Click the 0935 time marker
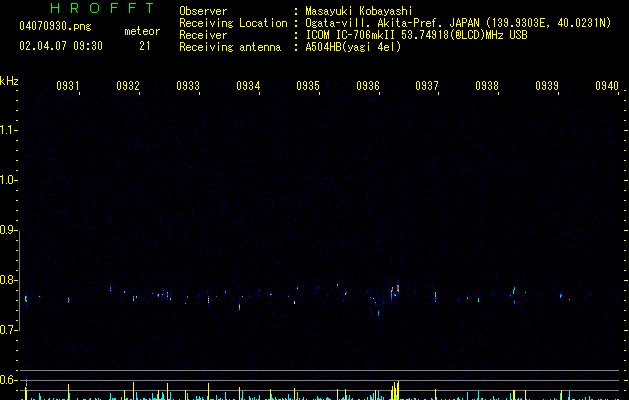This screenshot has width=629, height=400. [308, 85]
